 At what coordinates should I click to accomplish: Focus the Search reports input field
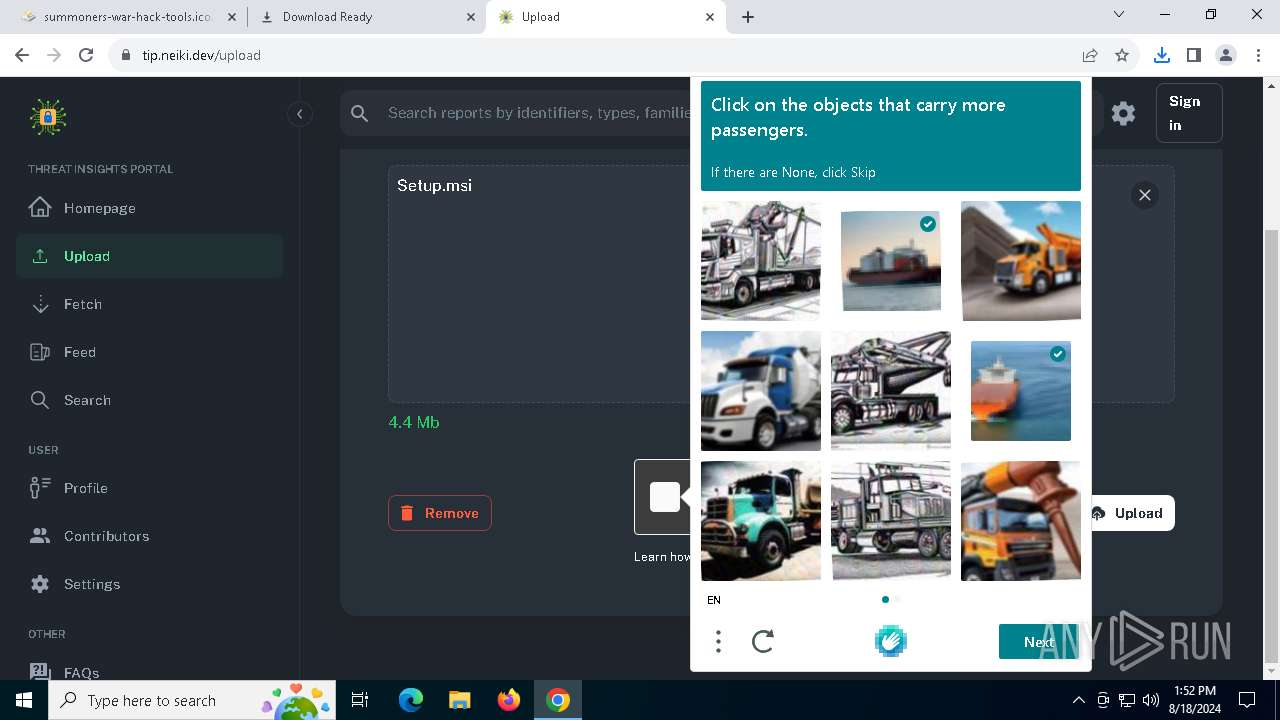point(538,113)
